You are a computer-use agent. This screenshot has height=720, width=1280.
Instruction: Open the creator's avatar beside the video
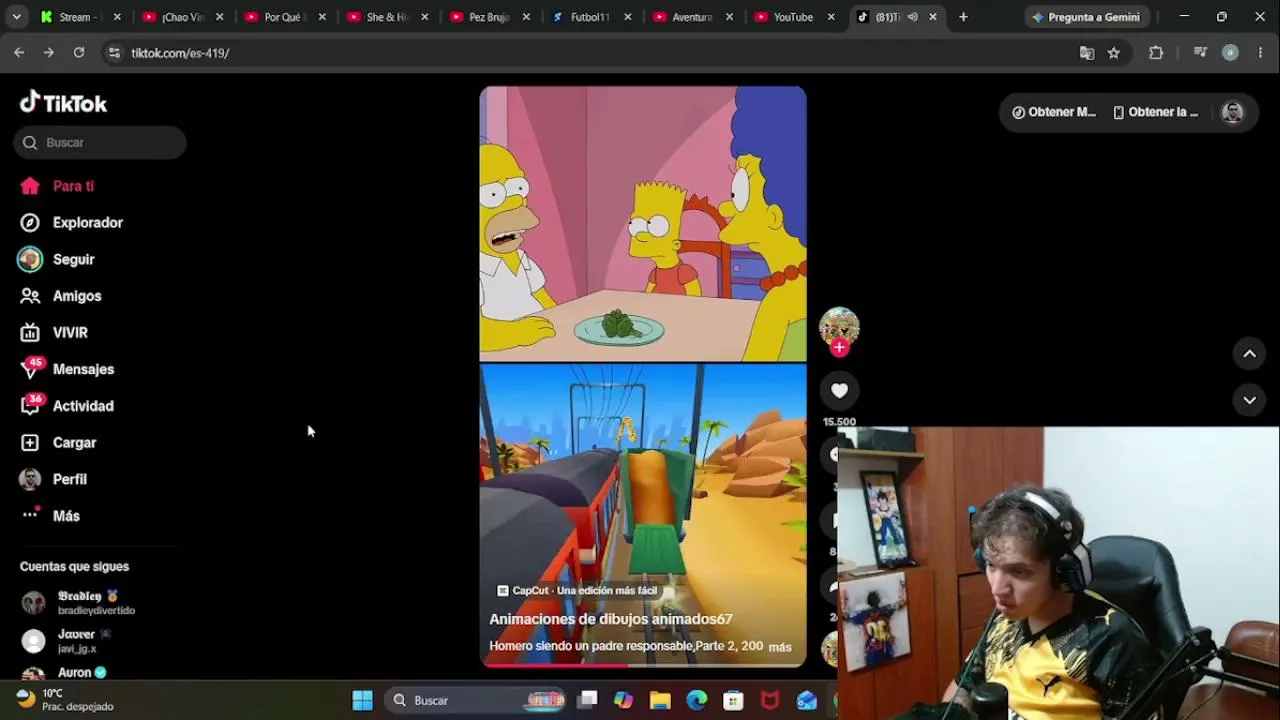[839, 326]
